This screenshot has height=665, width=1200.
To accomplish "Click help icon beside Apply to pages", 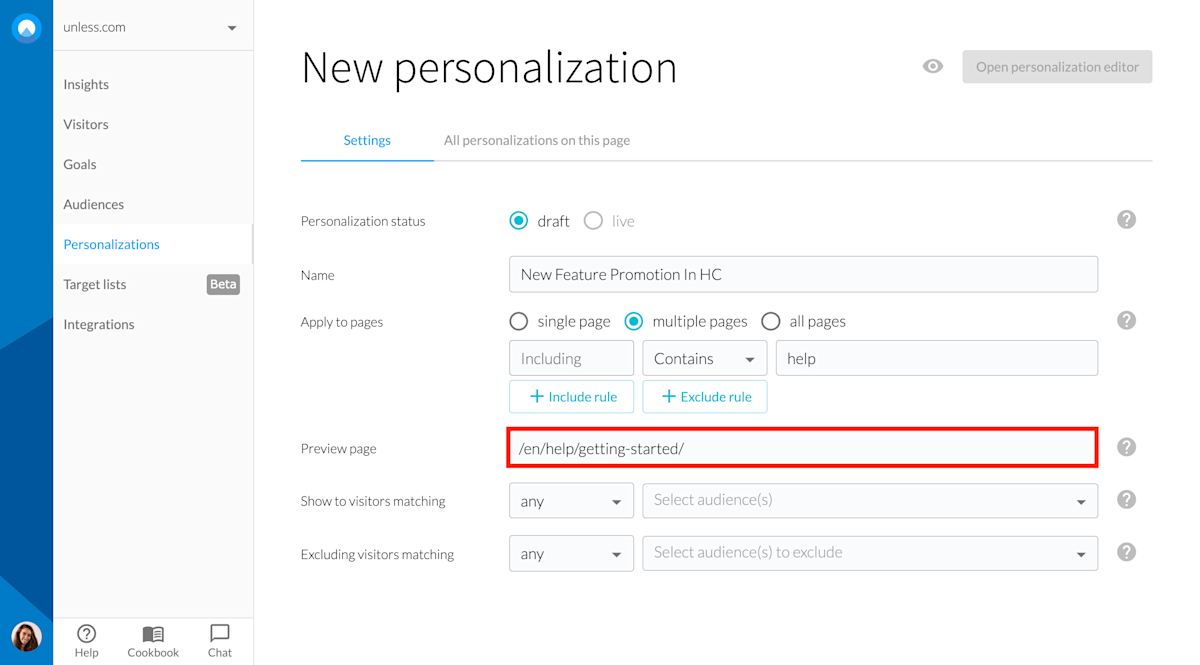I will click(x=1126, y=321).
